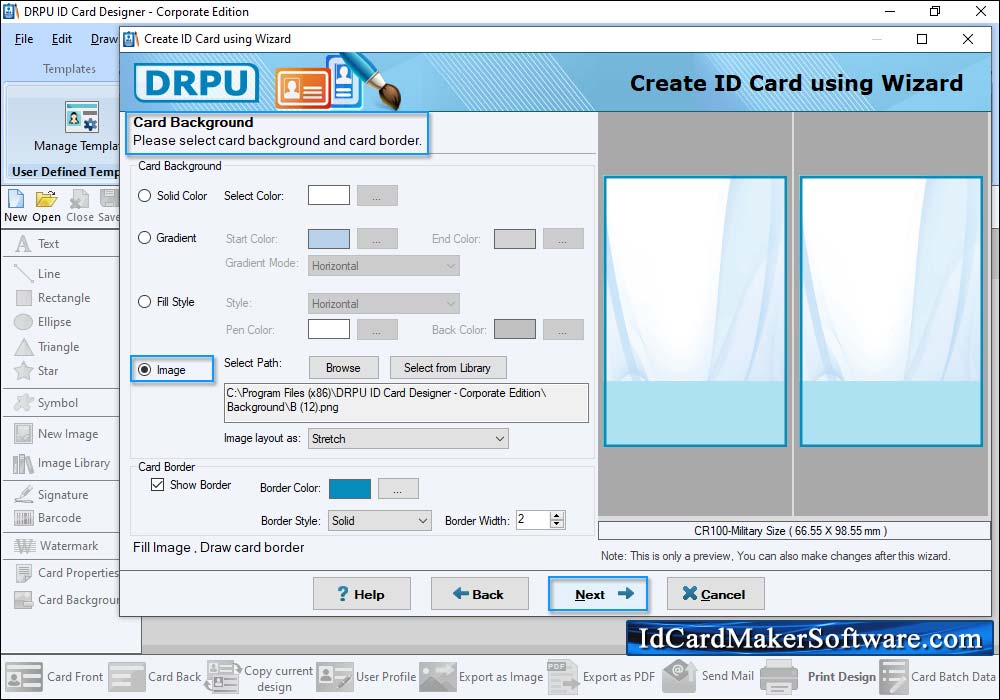Select Solid Color background option

pyautogui.click(x=145, y=196)
